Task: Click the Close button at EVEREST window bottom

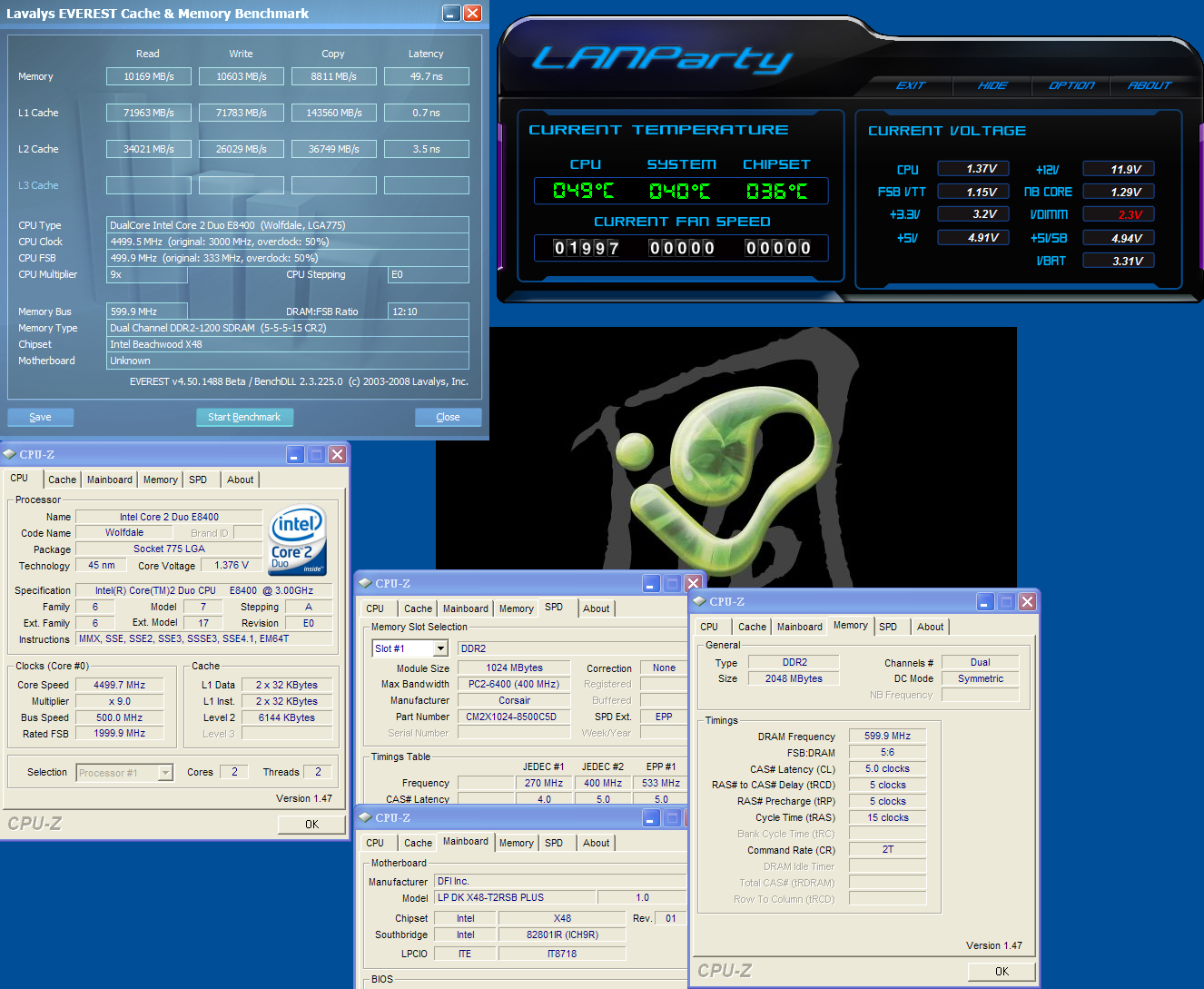Action: coord(448,417)
